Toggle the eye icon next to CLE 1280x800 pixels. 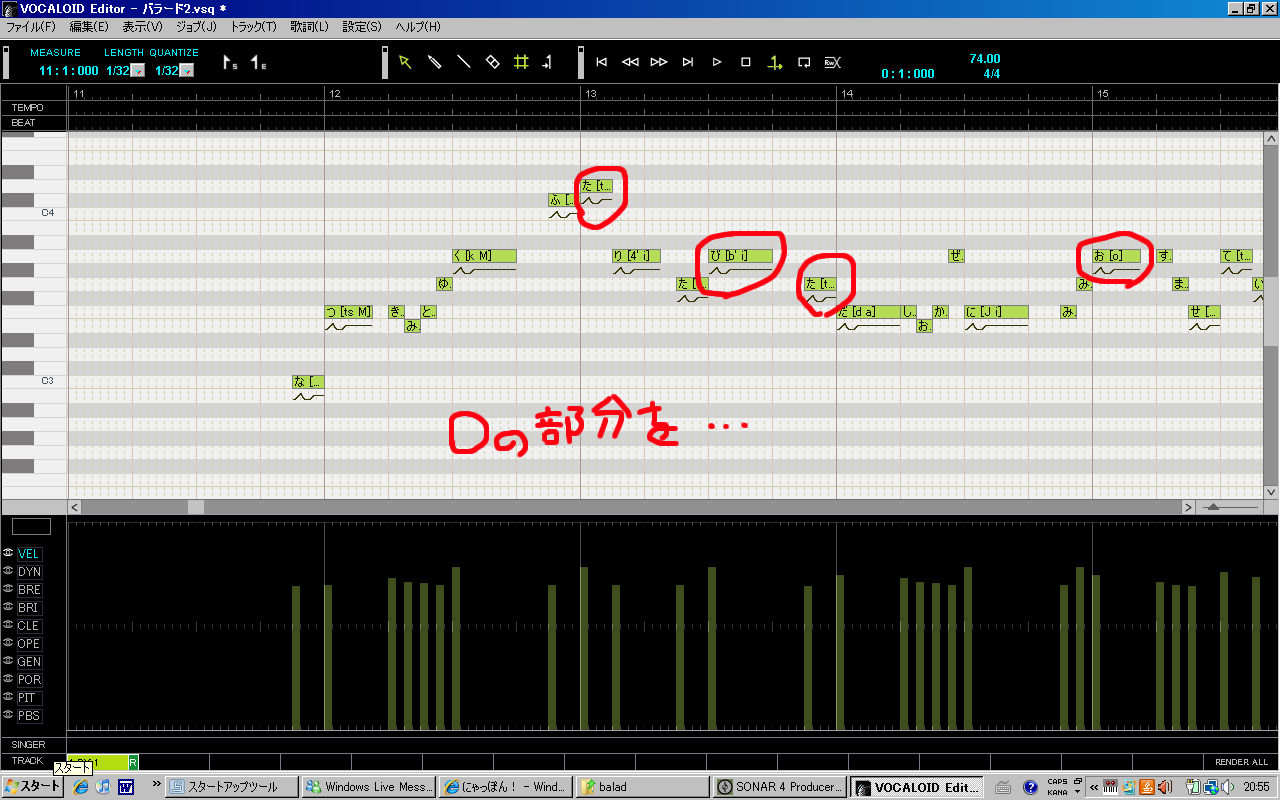pyautogui.click(x=8, y=625)
